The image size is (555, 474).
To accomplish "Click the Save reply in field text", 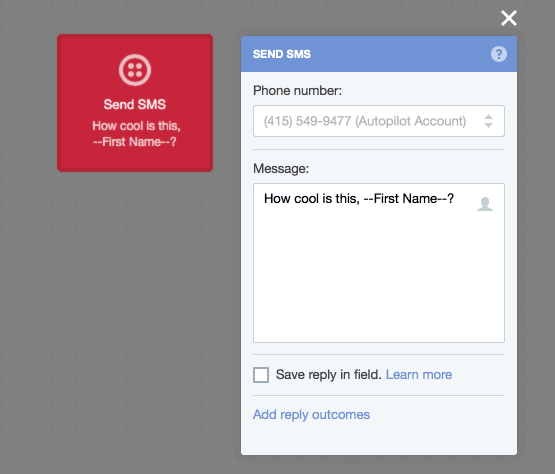I will coord(328,375).
